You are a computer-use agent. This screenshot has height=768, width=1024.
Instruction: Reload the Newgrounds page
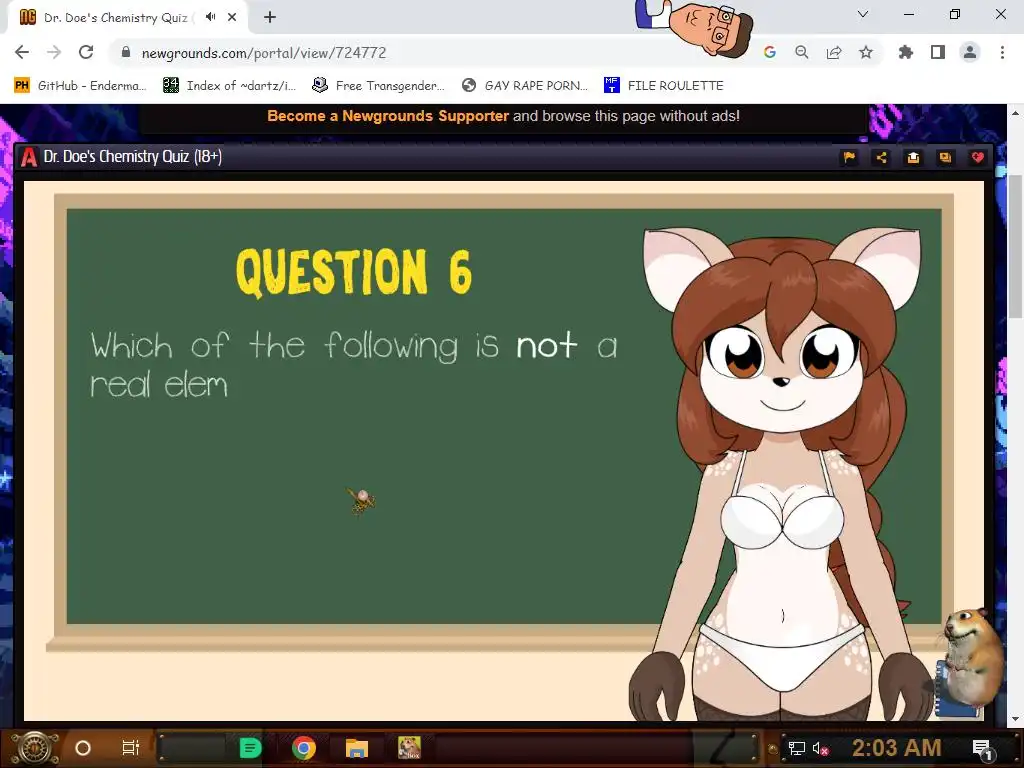[x=86, y=52]
